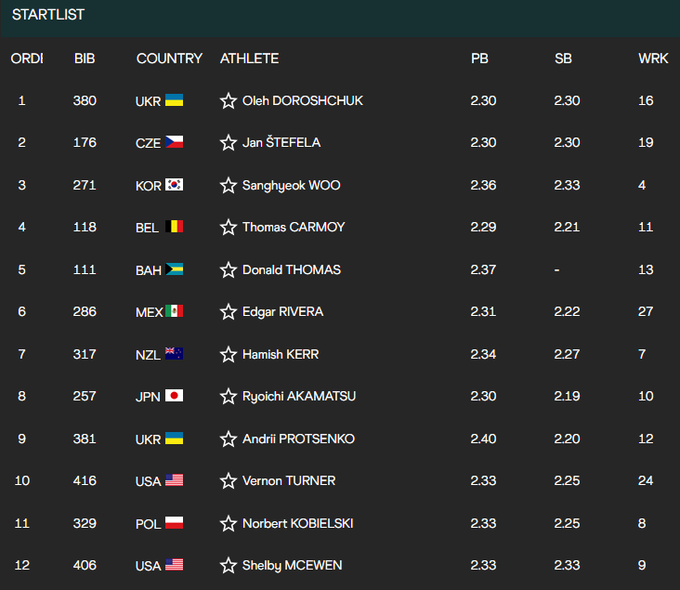This screenshot has width=680, height=590.
Task: Click star icon beside Vernon Turner
Action: (229, 481)
